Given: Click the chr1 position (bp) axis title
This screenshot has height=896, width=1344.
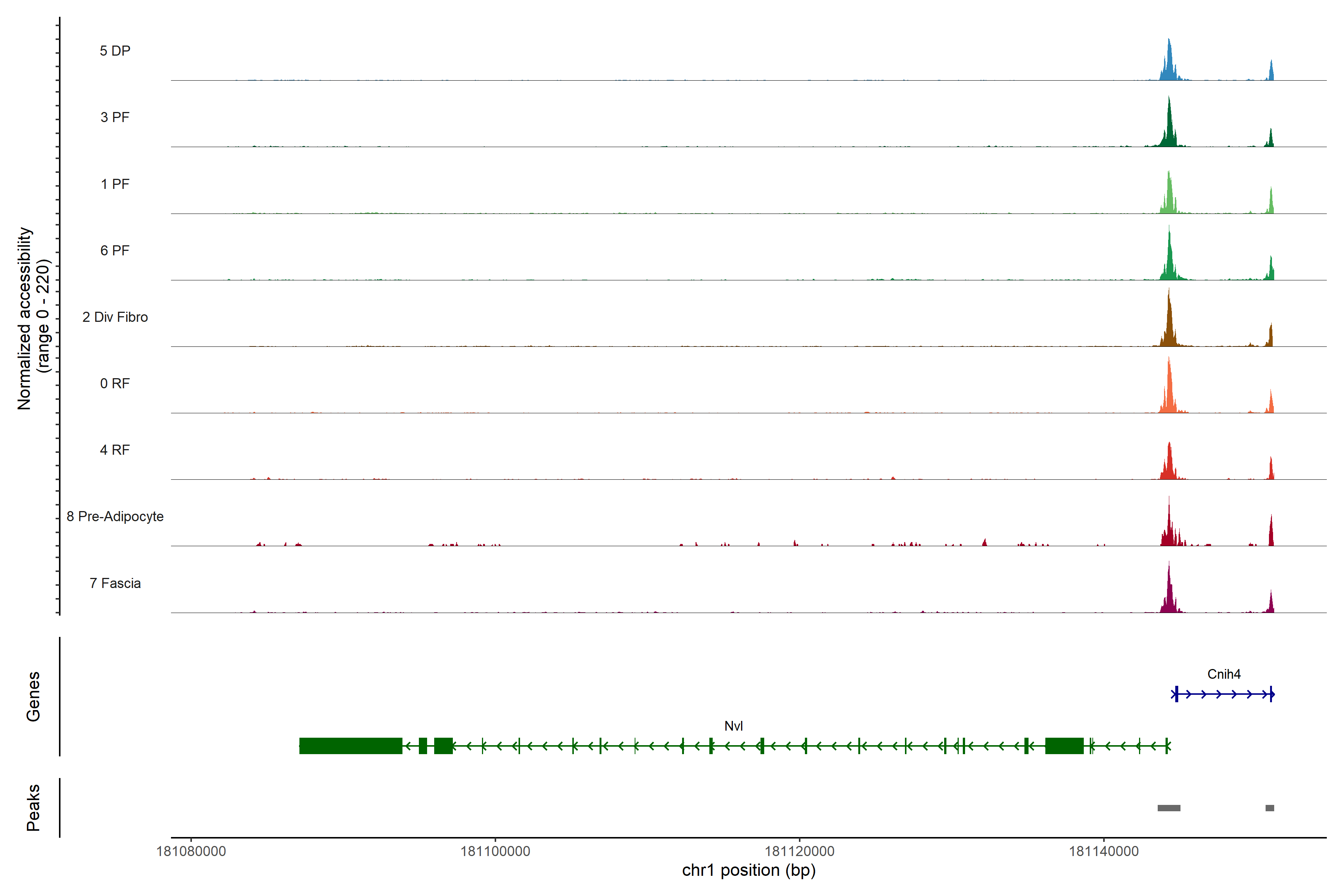Looking at the screenshot, I should 749,870.
